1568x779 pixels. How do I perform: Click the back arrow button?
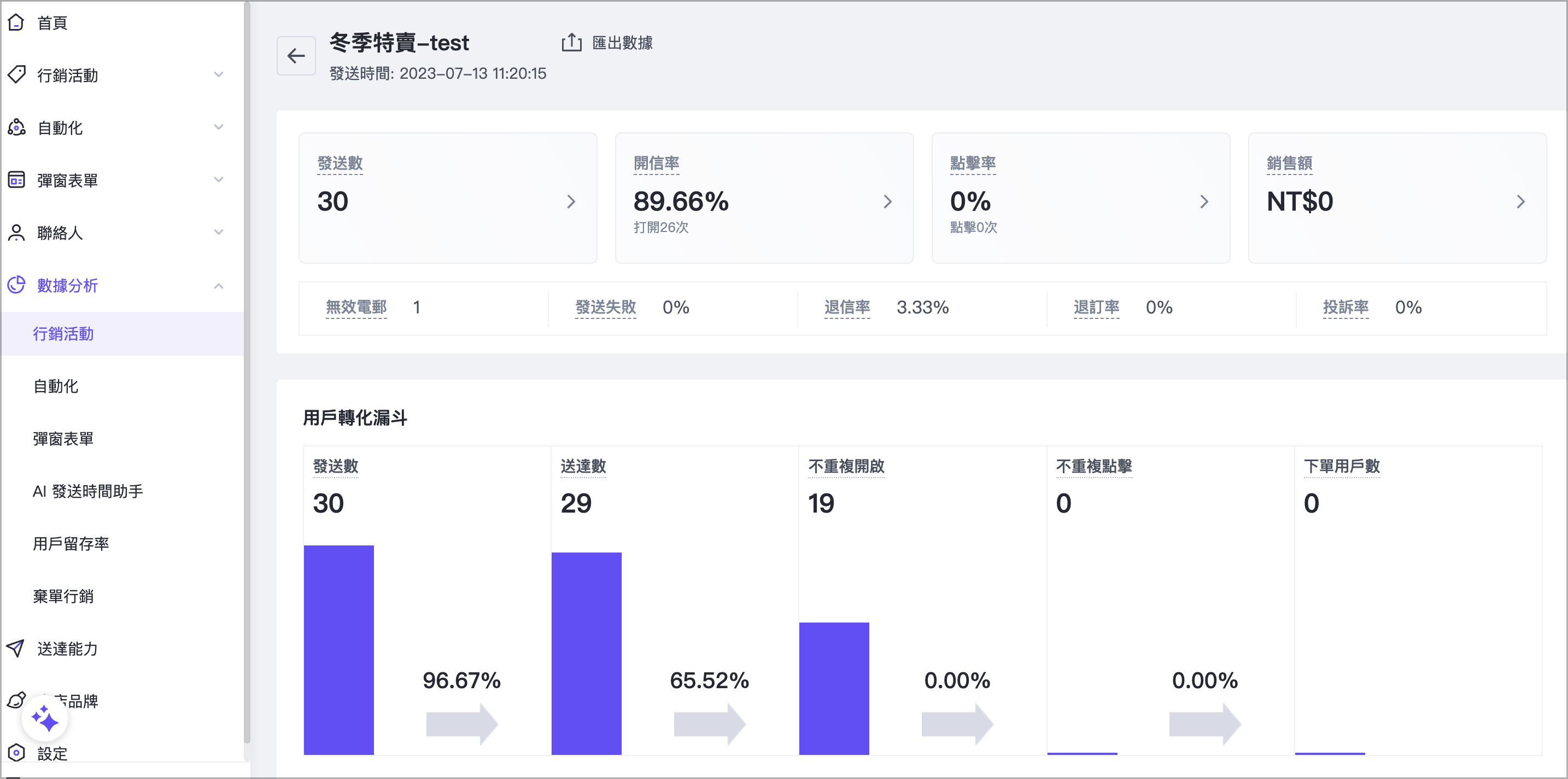coord(296,56)
